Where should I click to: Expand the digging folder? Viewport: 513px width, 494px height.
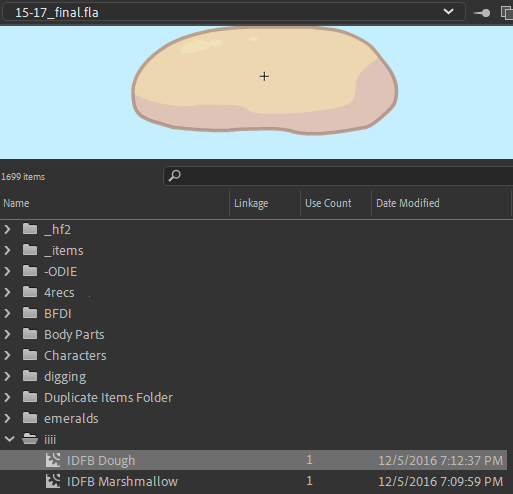(7, 376)
